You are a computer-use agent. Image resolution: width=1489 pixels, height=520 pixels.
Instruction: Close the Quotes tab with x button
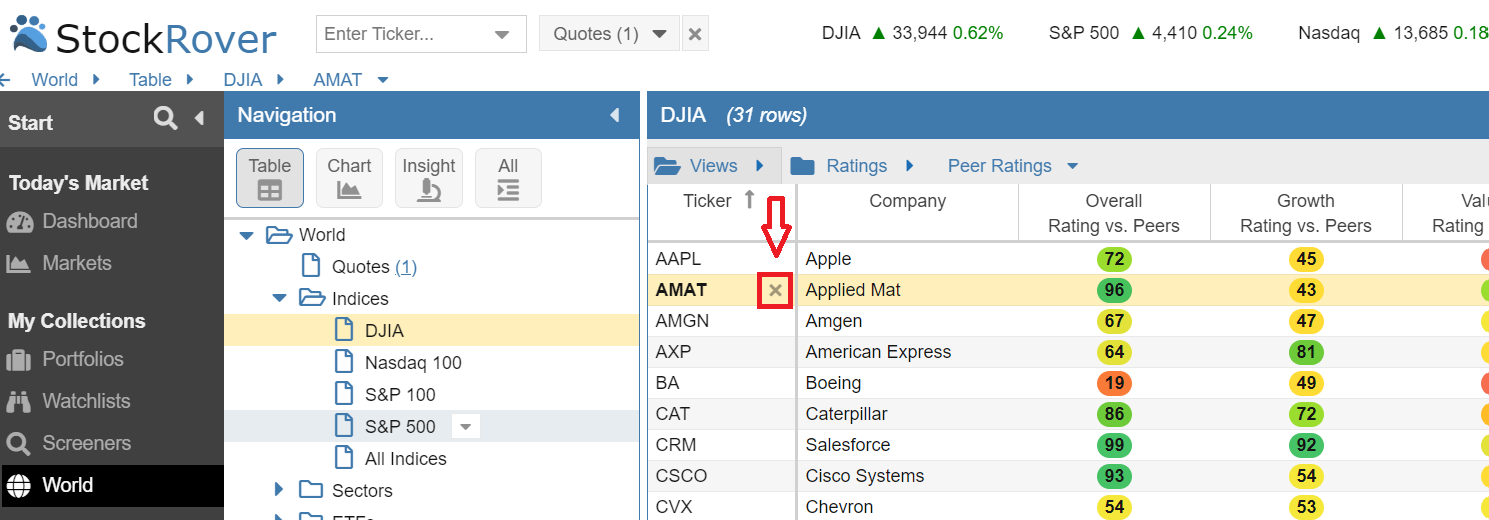pyautogui.click(x=695, y=34)
